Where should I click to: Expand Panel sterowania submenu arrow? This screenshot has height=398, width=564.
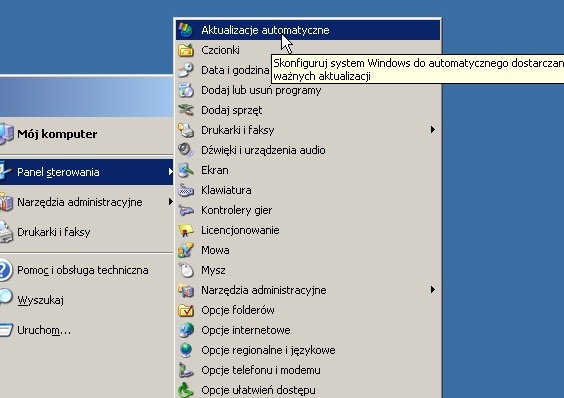pos(170,172)
